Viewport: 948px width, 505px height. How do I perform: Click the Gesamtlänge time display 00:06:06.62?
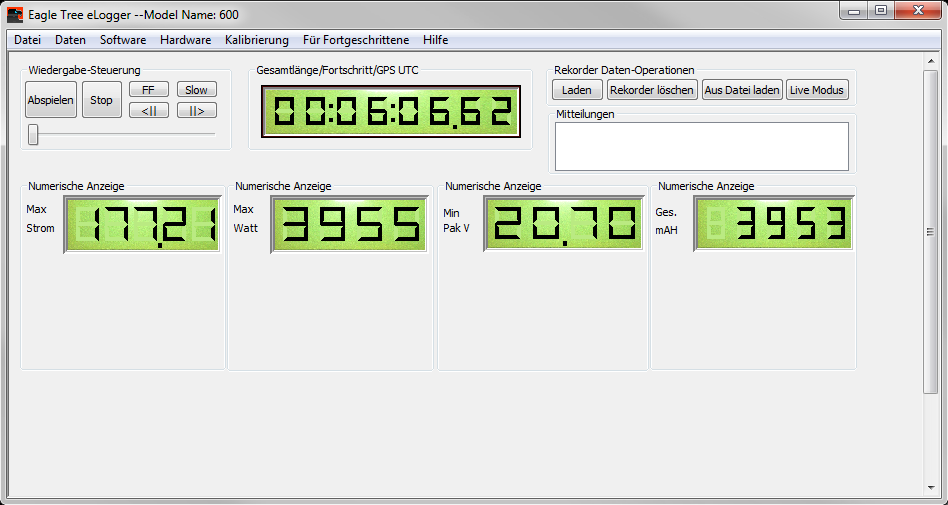coord(391,111)
